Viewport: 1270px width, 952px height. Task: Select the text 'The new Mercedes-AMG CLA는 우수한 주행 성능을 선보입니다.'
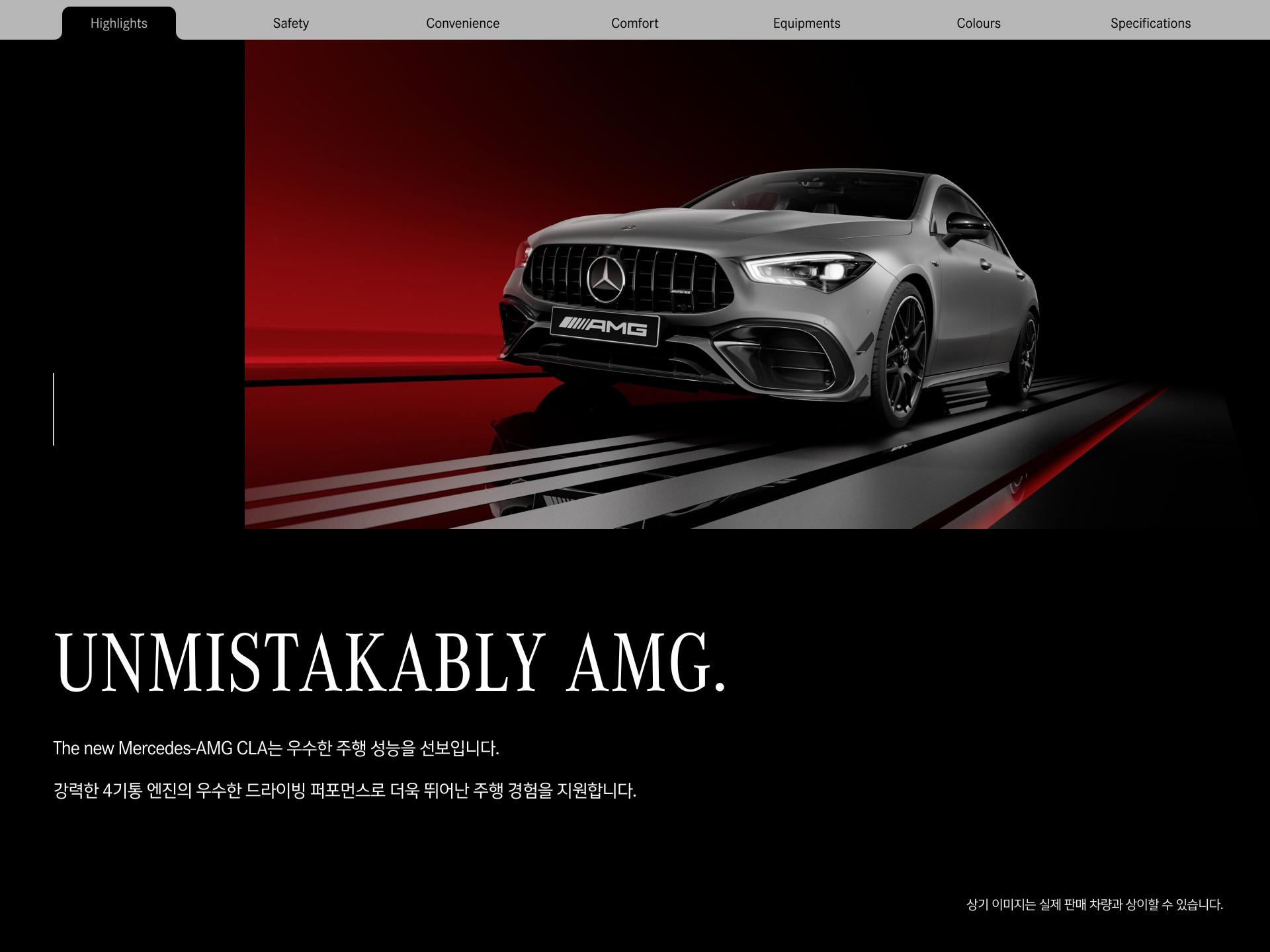pos(276,748)
